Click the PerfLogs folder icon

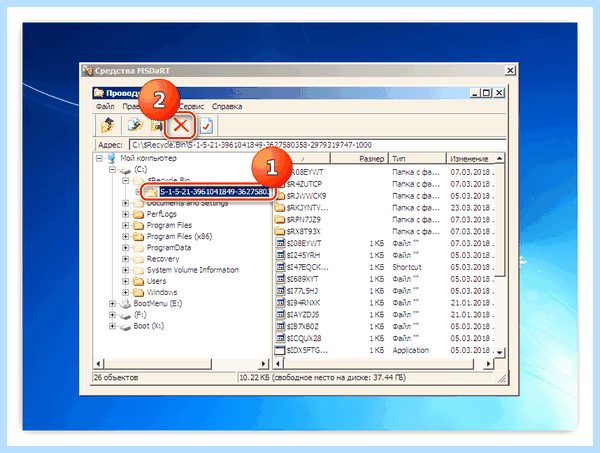(138, 214)
